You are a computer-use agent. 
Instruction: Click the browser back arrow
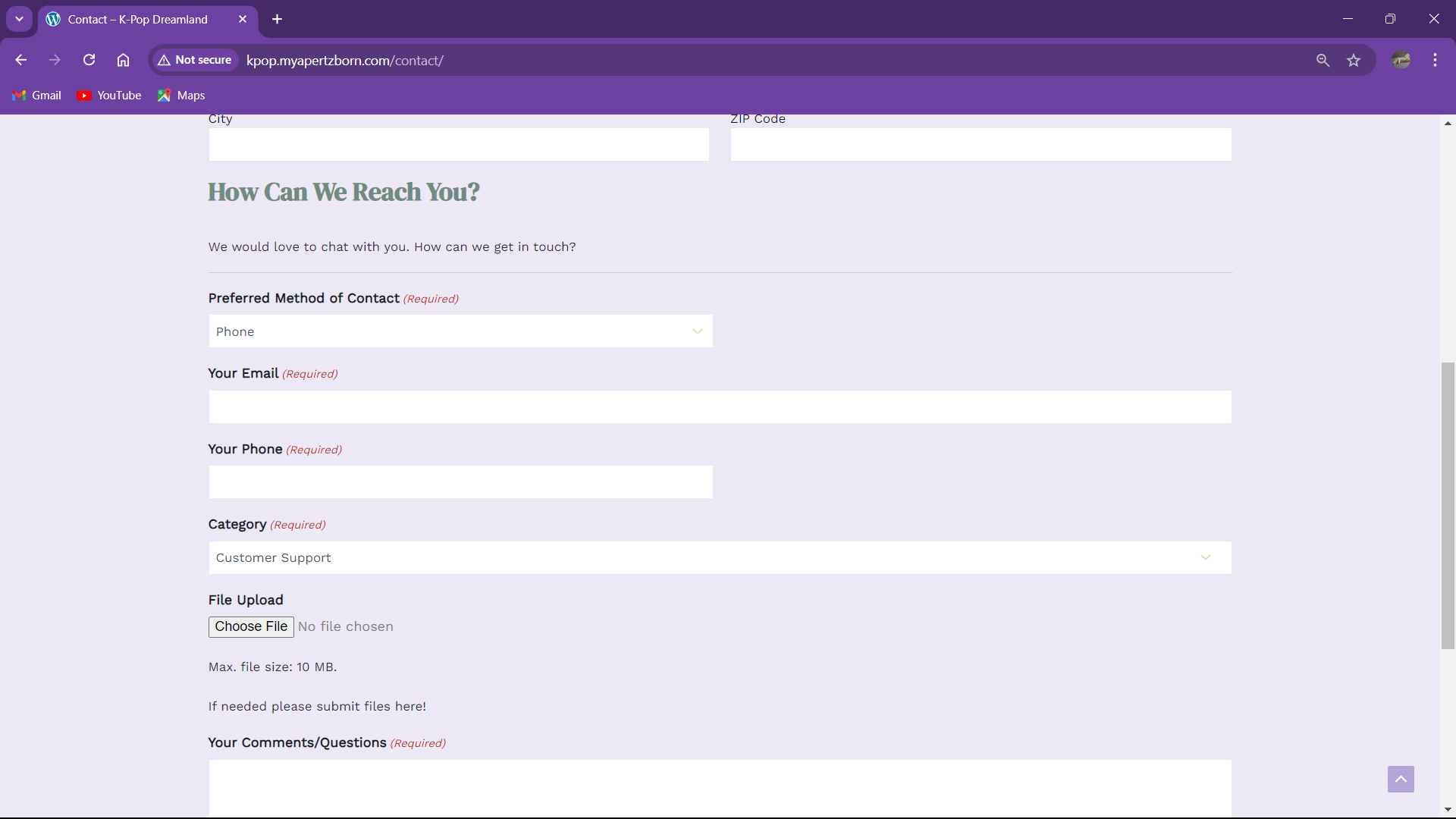pyautogui.click(x=21, y=60)
